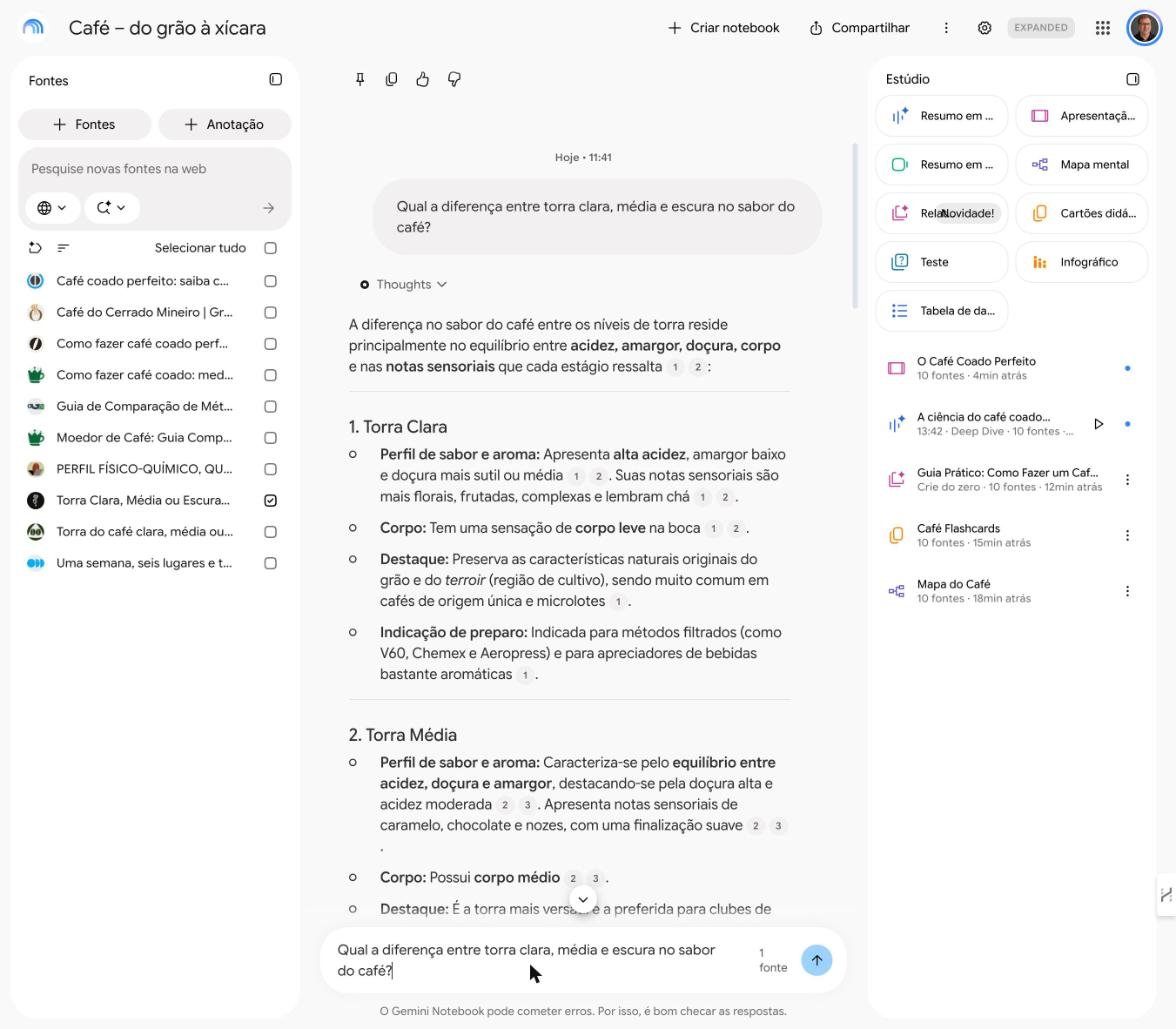Open the Google apps grid
Viewport: 1176px width, 1029px height.
(1102, 28)
